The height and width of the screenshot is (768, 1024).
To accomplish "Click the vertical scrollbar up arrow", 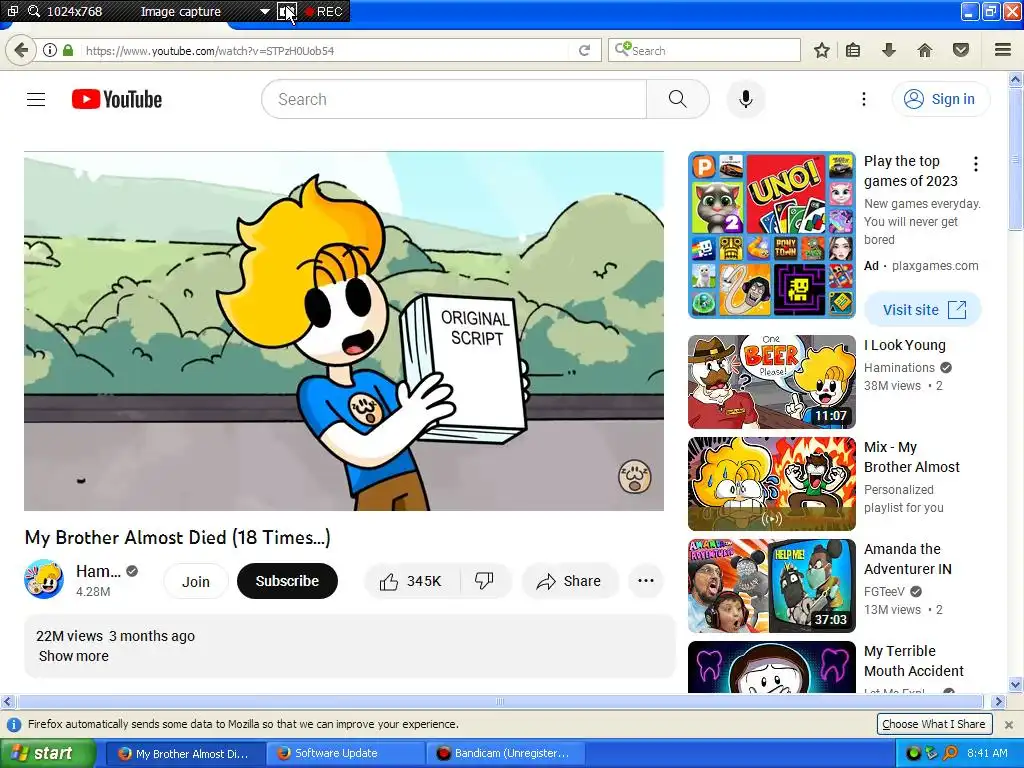I will 1016,80.
